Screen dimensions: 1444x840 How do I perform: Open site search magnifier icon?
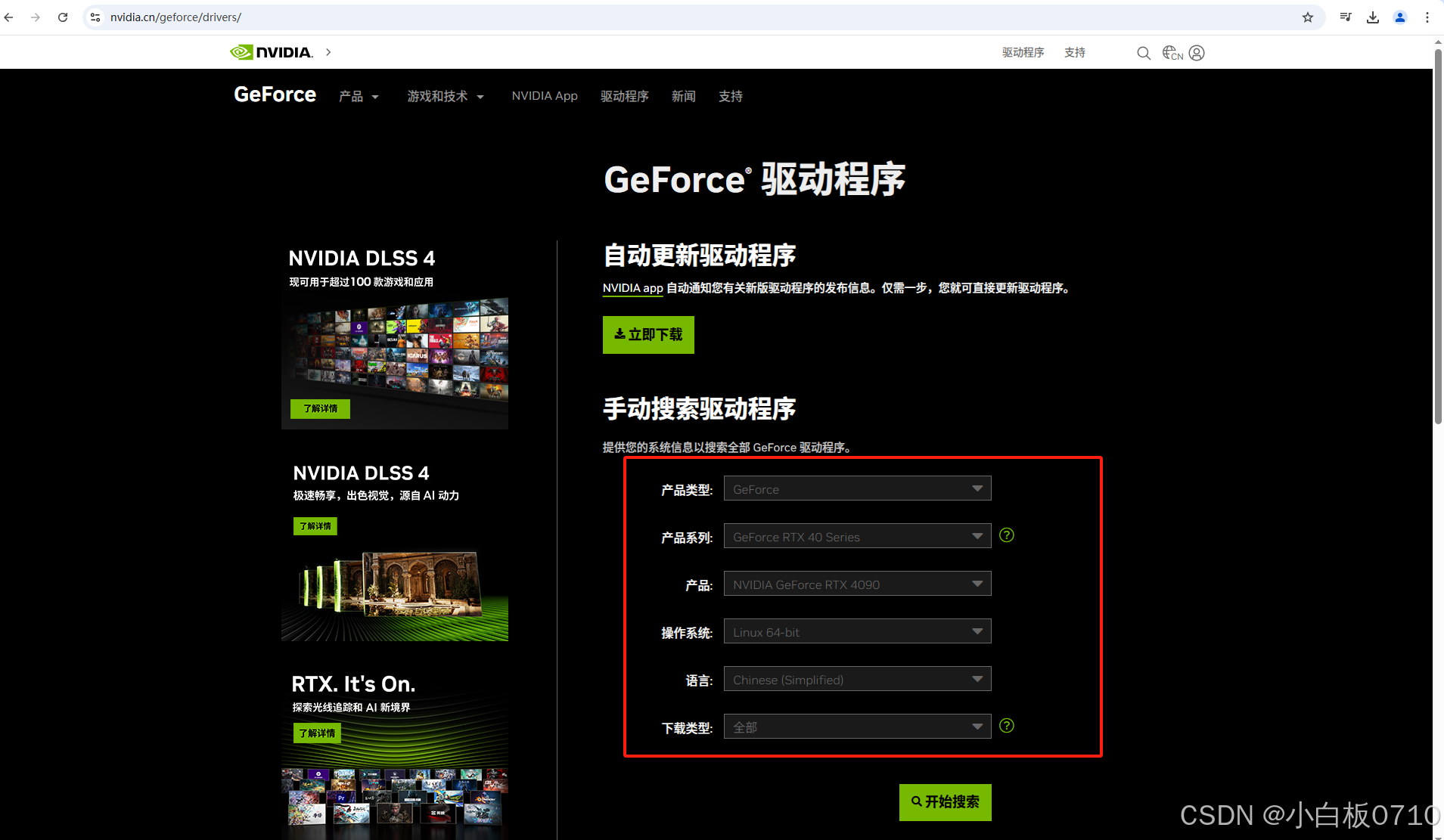pos(1144,53)
